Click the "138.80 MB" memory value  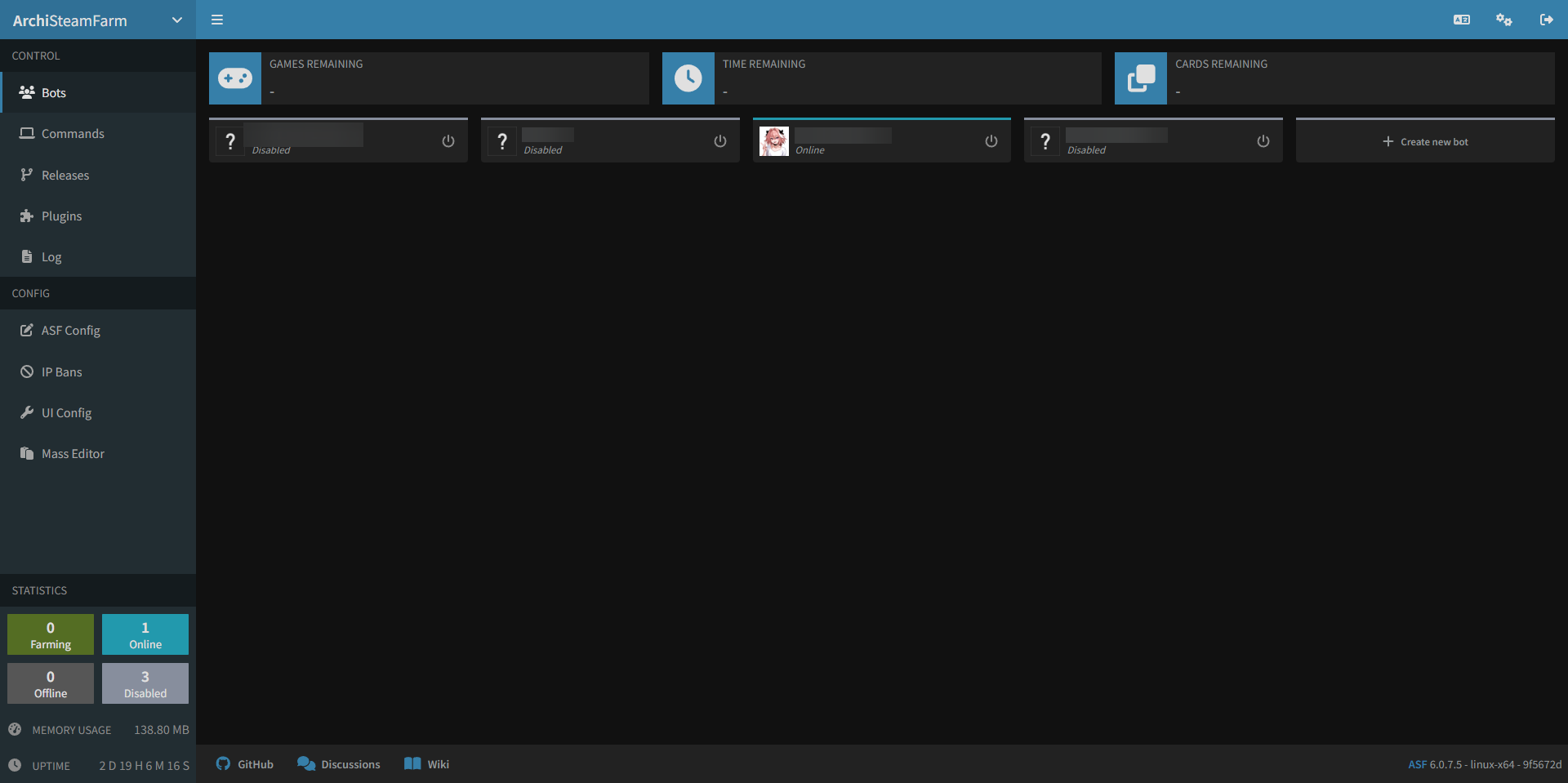tap(162, 730)
